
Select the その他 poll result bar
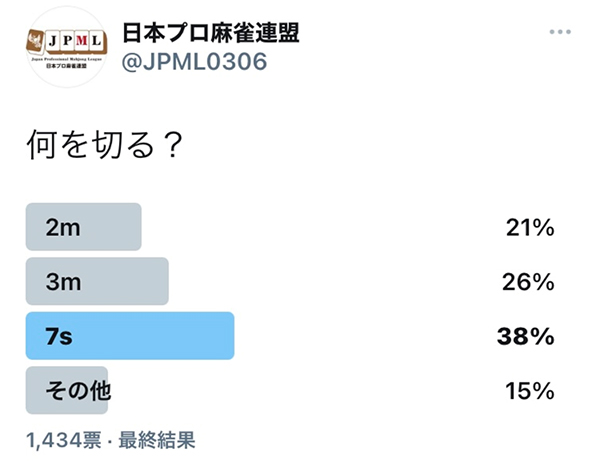67,390
